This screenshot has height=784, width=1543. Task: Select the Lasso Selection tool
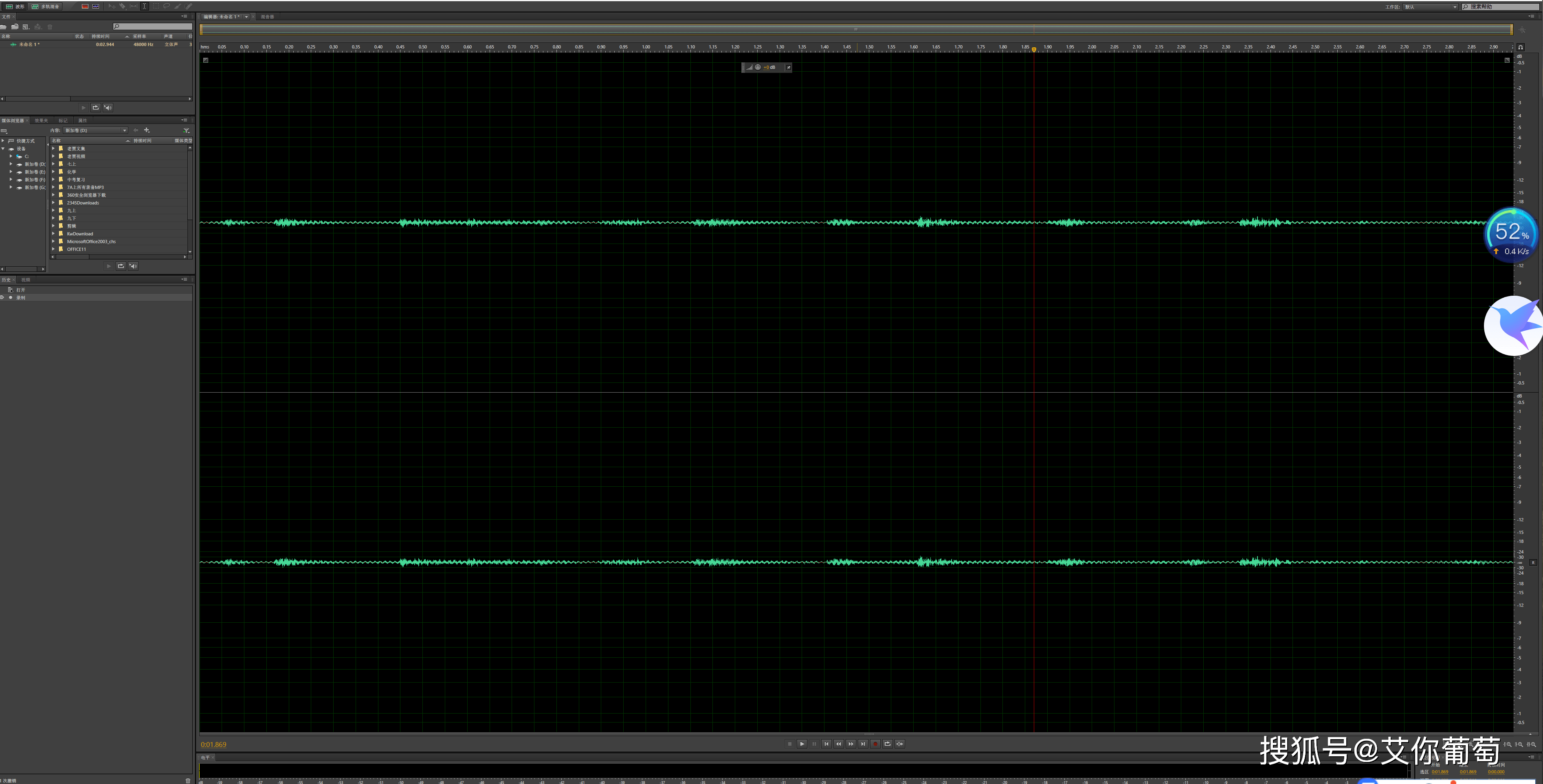pyautogui.click(x=167, y=6)
